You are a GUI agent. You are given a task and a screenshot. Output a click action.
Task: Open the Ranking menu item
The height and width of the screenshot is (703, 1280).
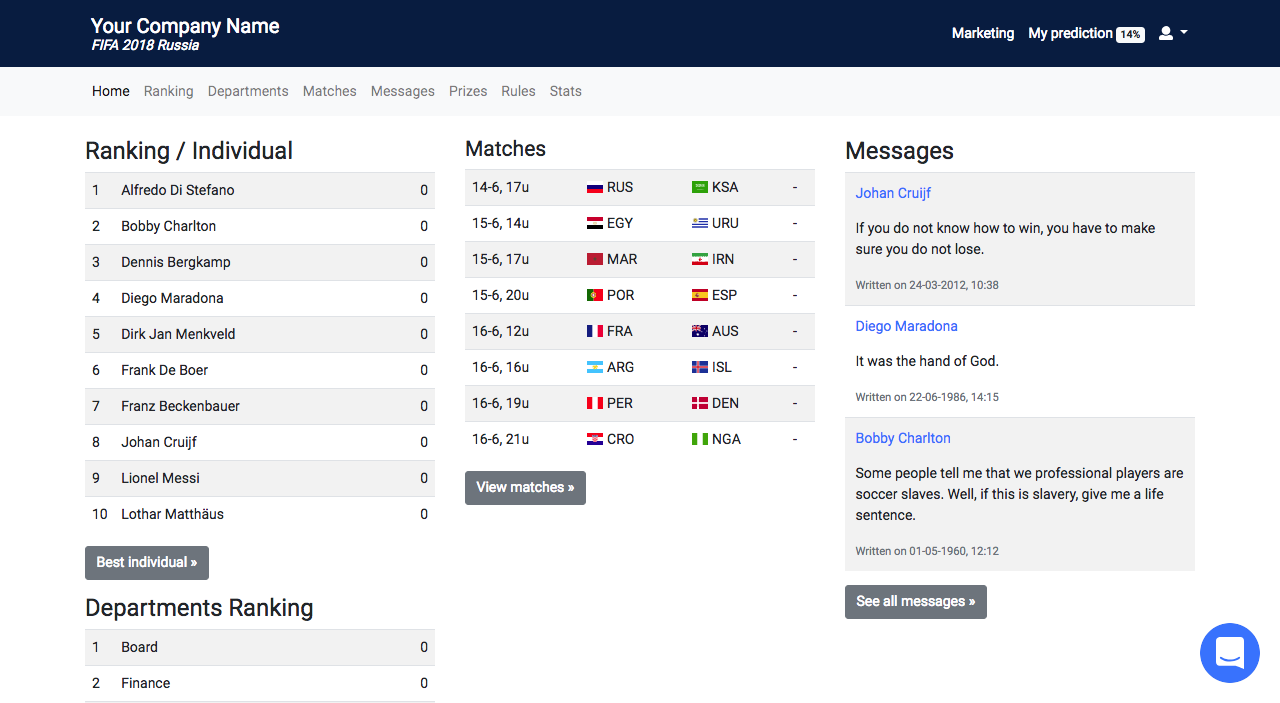(168, 91)
